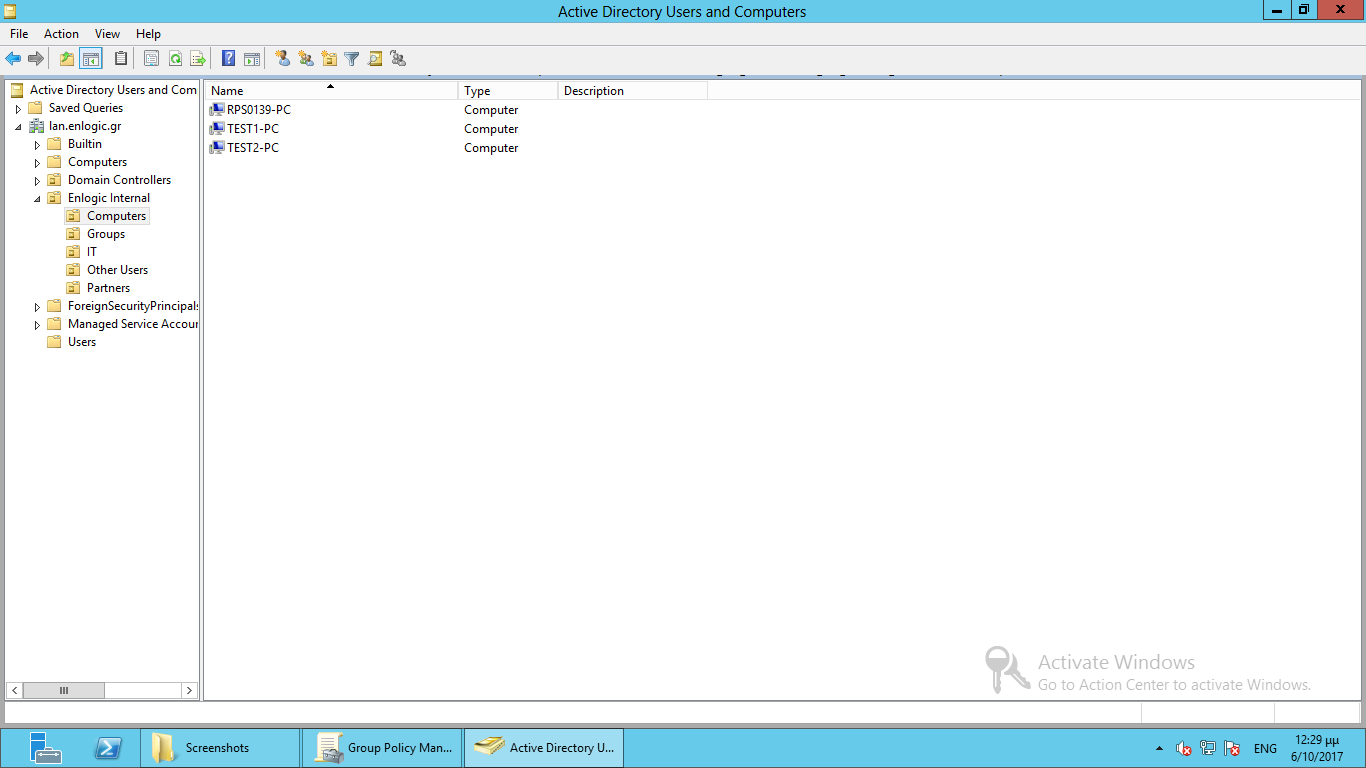Image resolution: width=1366 pixels, height=768 pixels.
Task: Expand the Managed Service Accounts node
Action: click(37, 324)
